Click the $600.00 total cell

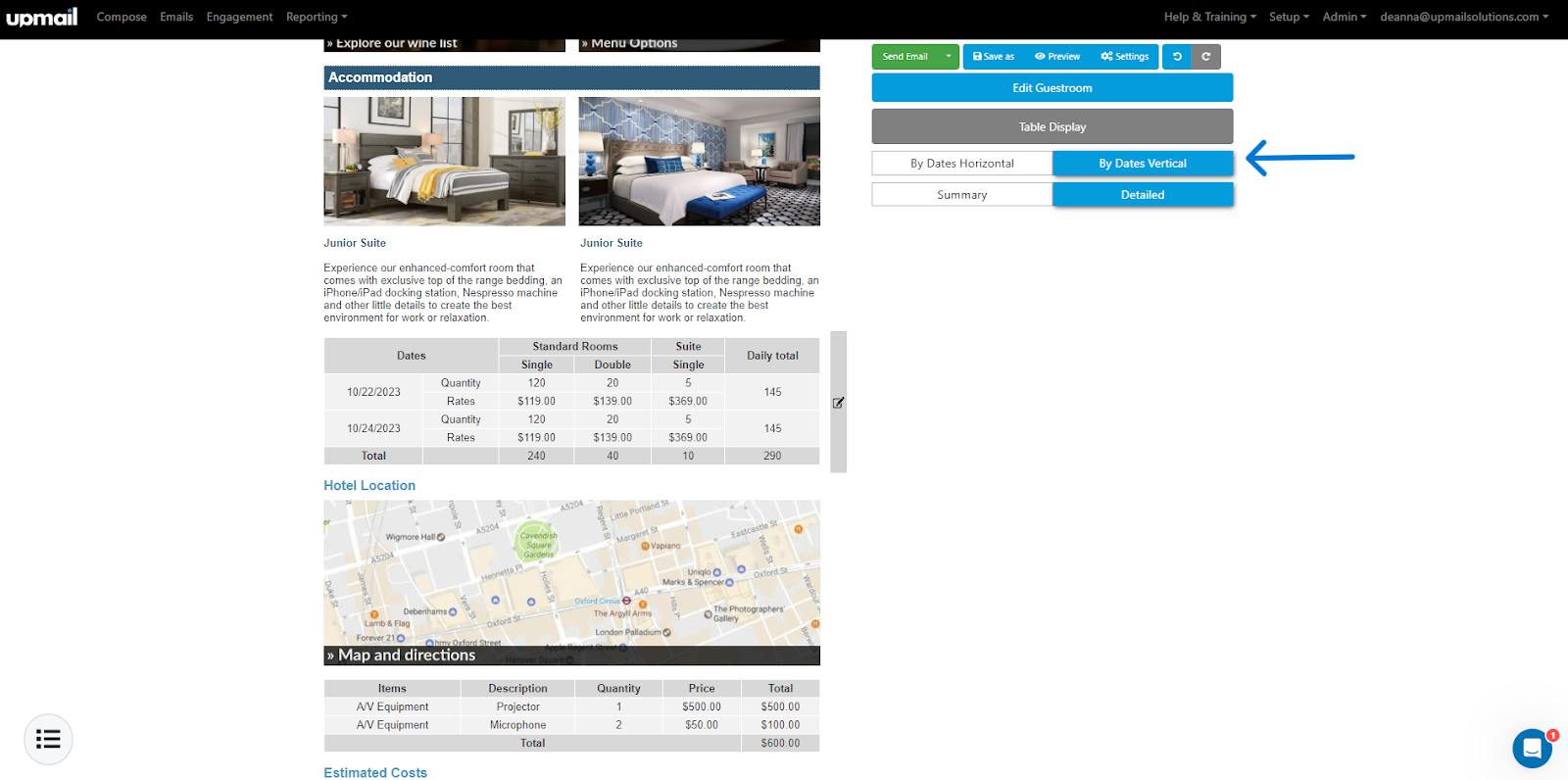tap(780, 744)
